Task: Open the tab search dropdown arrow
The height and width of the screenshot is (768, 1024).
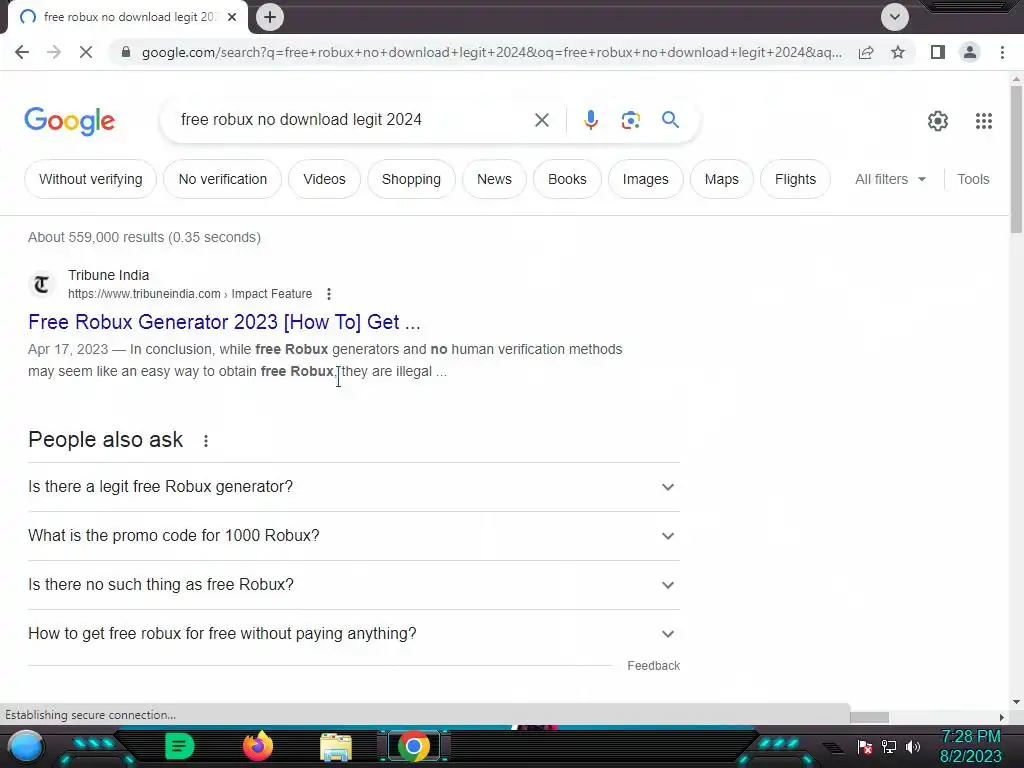Action: [x=895, y=17]
